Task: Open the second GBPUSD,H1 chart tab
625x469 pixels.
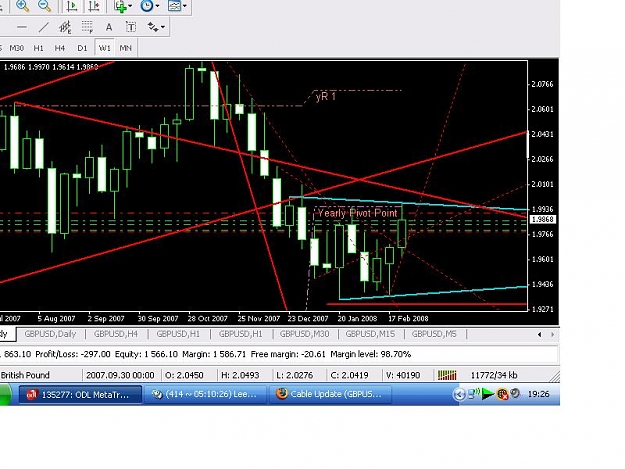Action: 240,334
